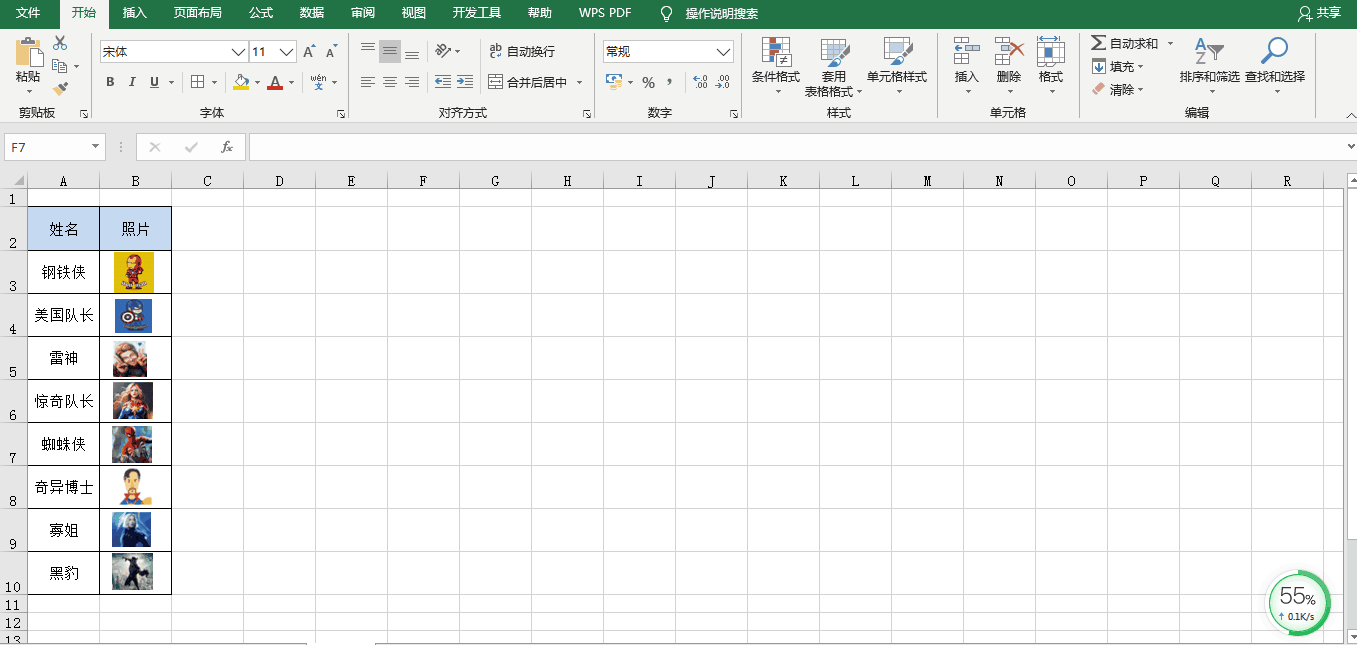Increase font size with larger A
1357x645 pixels.
click(309, 52)
